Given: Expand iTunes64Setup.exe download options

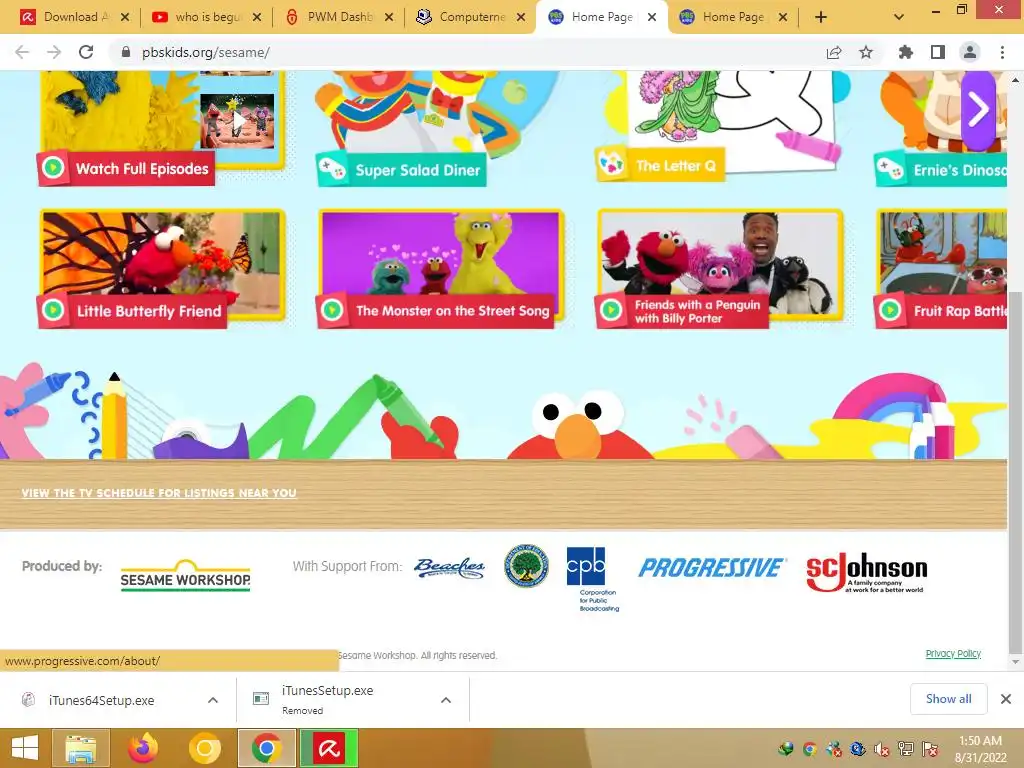Looking at the screenshot, I should (213, 700).
